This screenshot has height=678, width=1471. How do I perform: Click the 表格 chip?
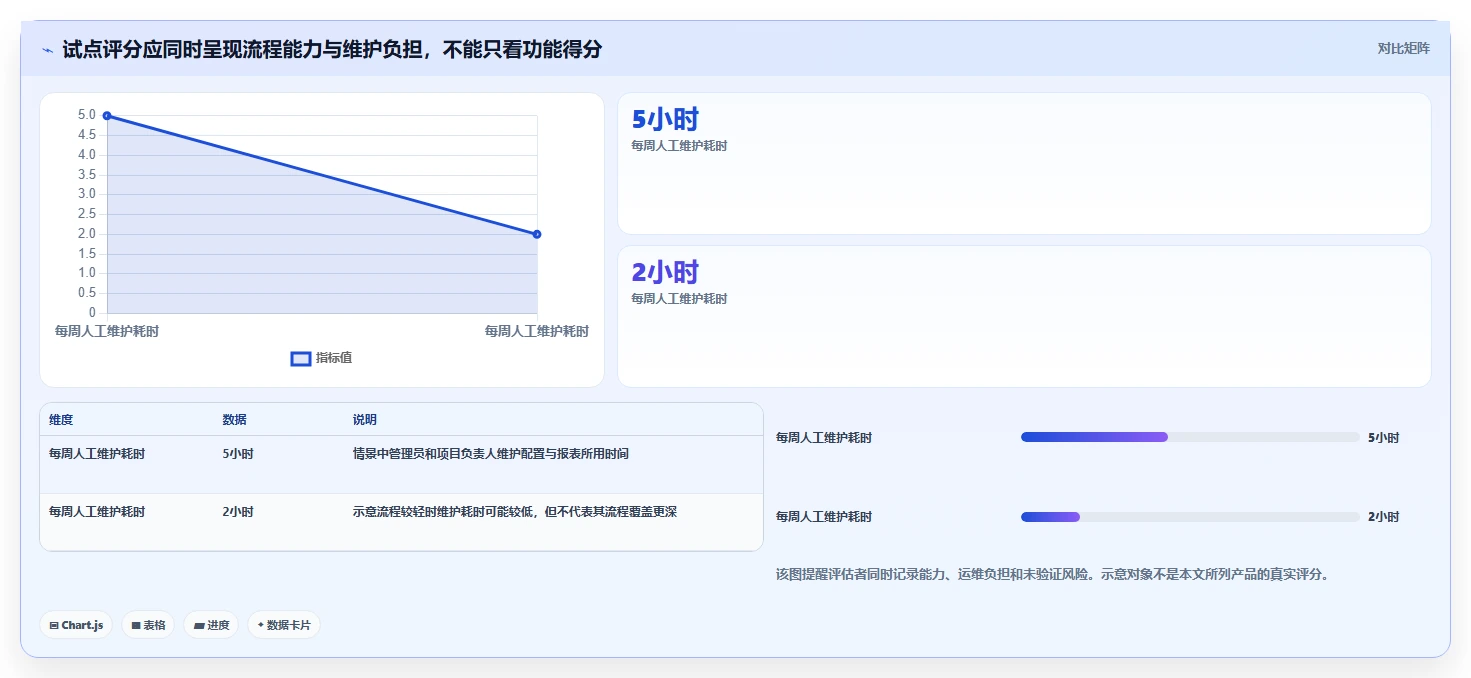click(148, 625)
